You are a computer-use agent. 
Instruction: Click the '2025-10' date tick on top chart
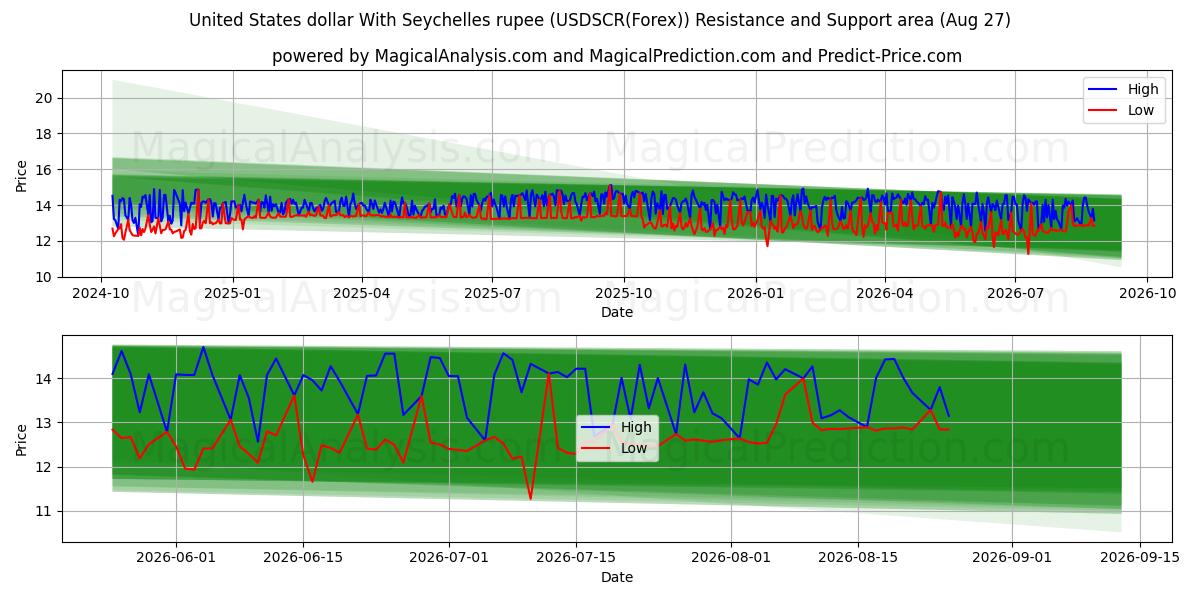[x=624, y=295]
